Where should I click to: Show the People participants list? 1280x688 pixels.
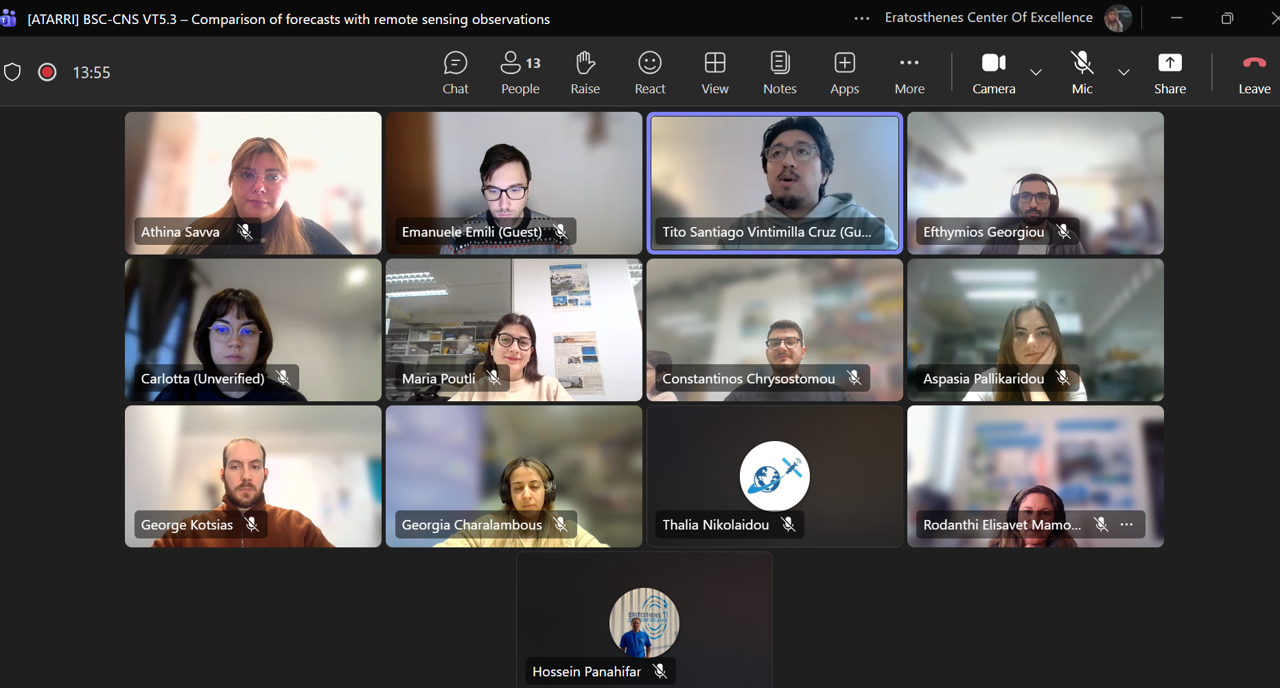(x=520, y=73)
